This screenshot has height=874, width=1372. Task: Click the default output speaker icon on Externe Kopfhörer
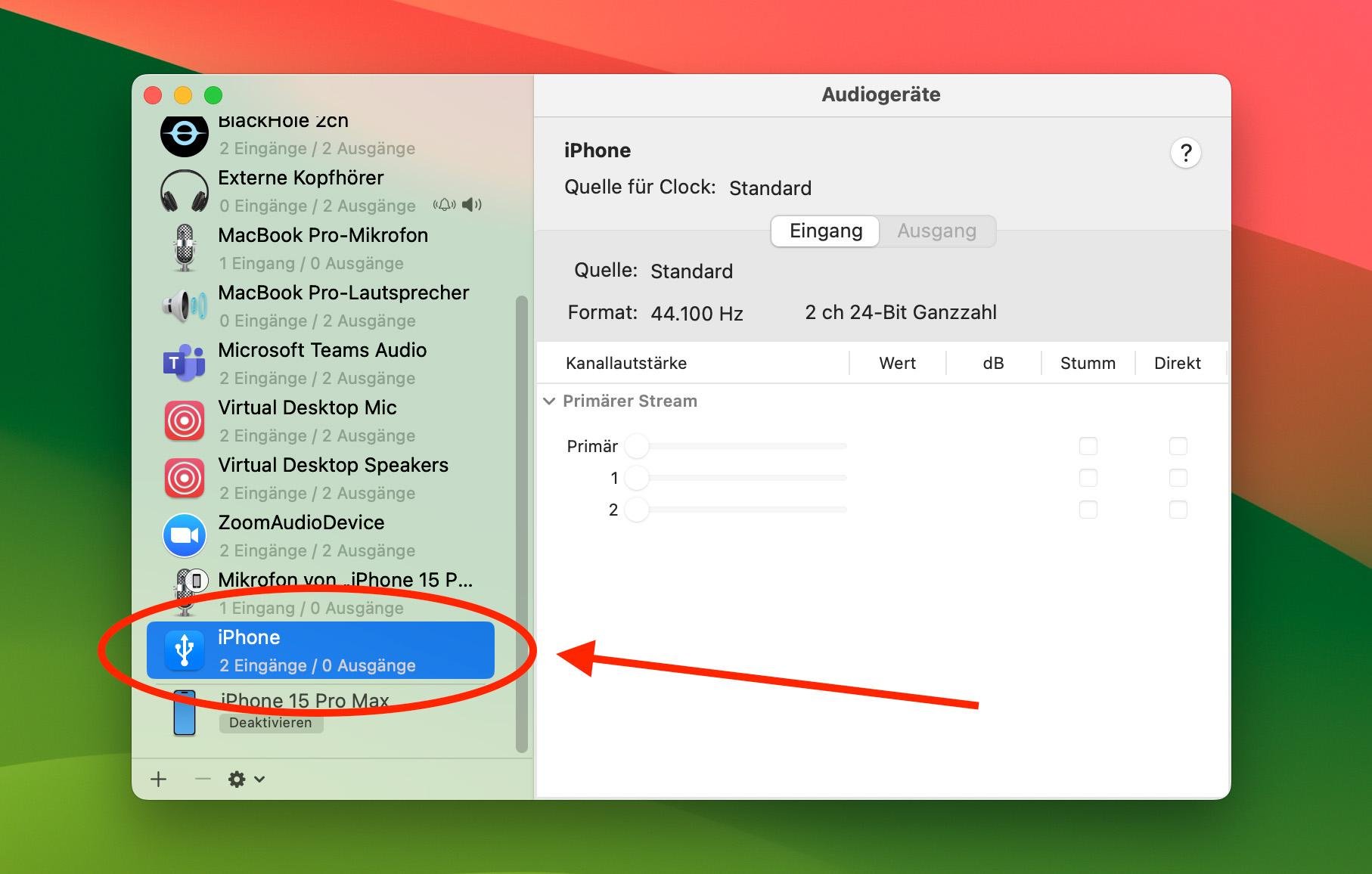[x=472, y=205]
